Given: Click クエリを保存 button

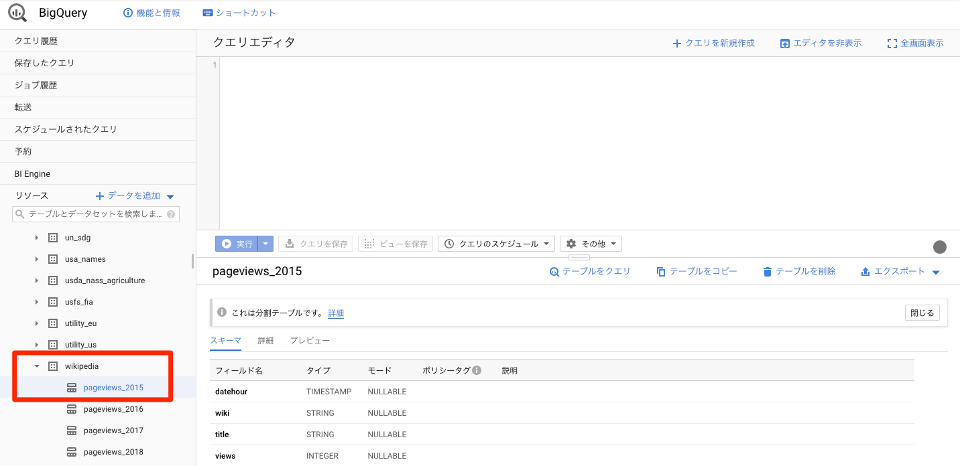Looking at the screenshot, I should click(x=316, y=244).
